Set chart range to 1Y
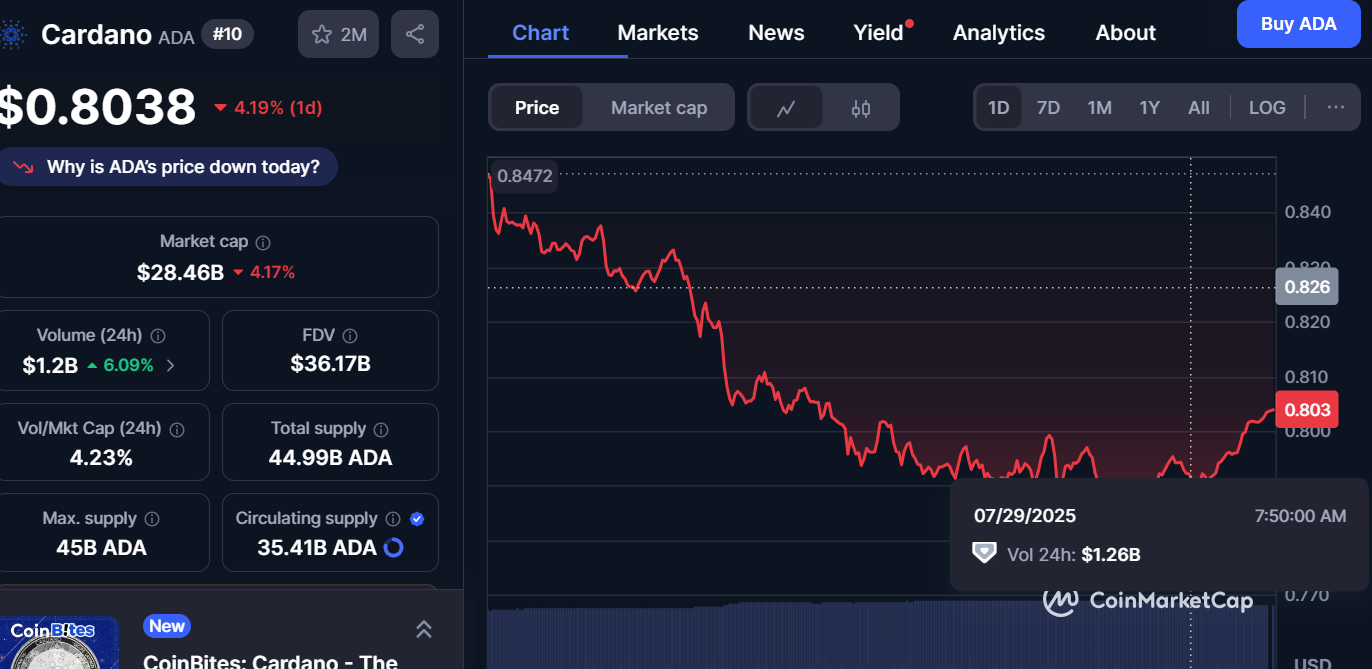Screen dimensions: 1372x669 point(1150,107)
